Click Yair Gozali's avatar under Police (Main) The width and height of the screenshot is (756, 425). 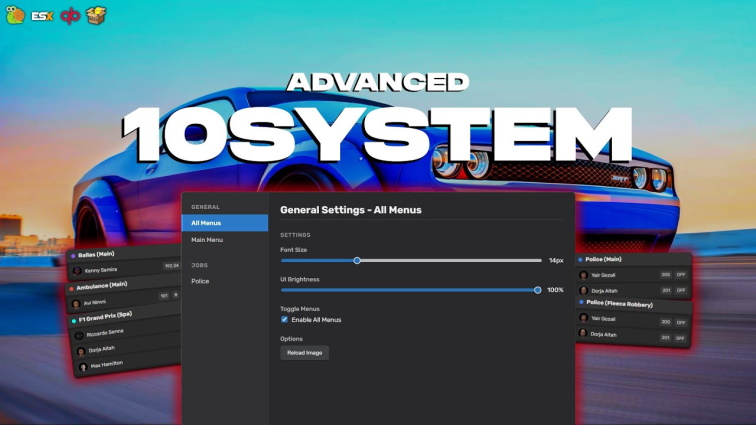[x=583, y=275]
